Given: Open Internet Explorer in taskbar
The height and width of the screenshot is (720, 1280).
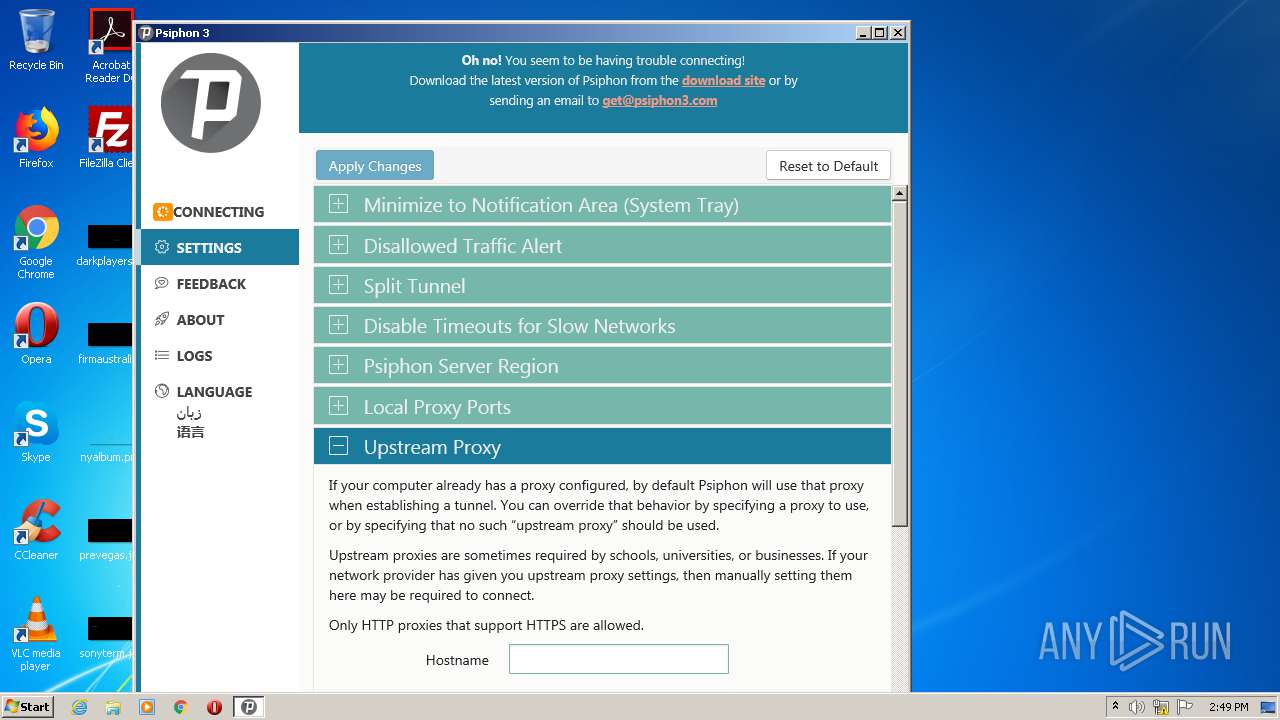Looking at the screenshot, I should (79, 707).
